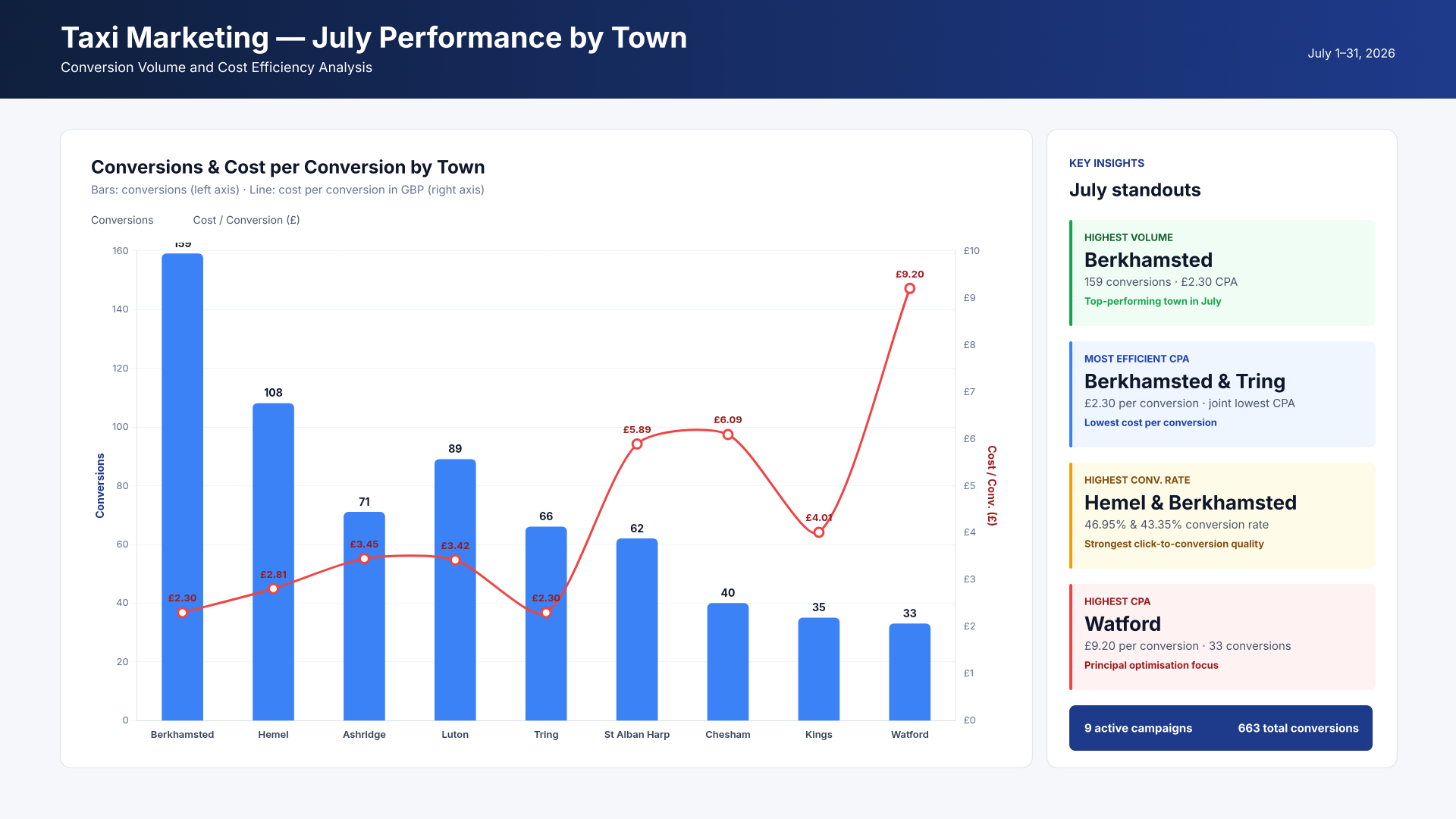Click the Chesham bar labeled 40
Image resolution: width=1456 pixels, height=819 pixels.
[x=728, y=661]
